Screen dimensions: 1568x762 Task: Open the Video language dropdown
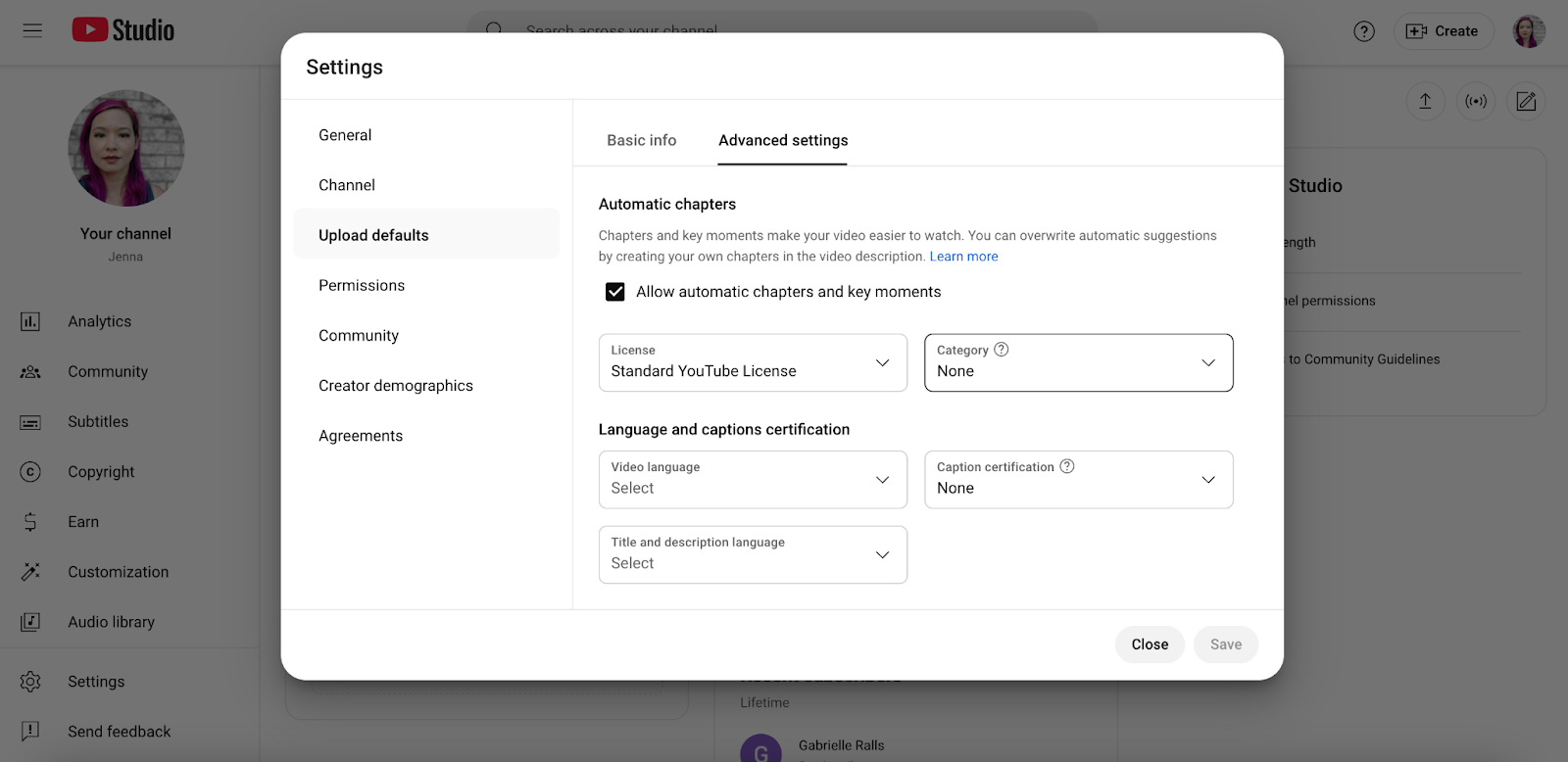[x=753, y=480]
